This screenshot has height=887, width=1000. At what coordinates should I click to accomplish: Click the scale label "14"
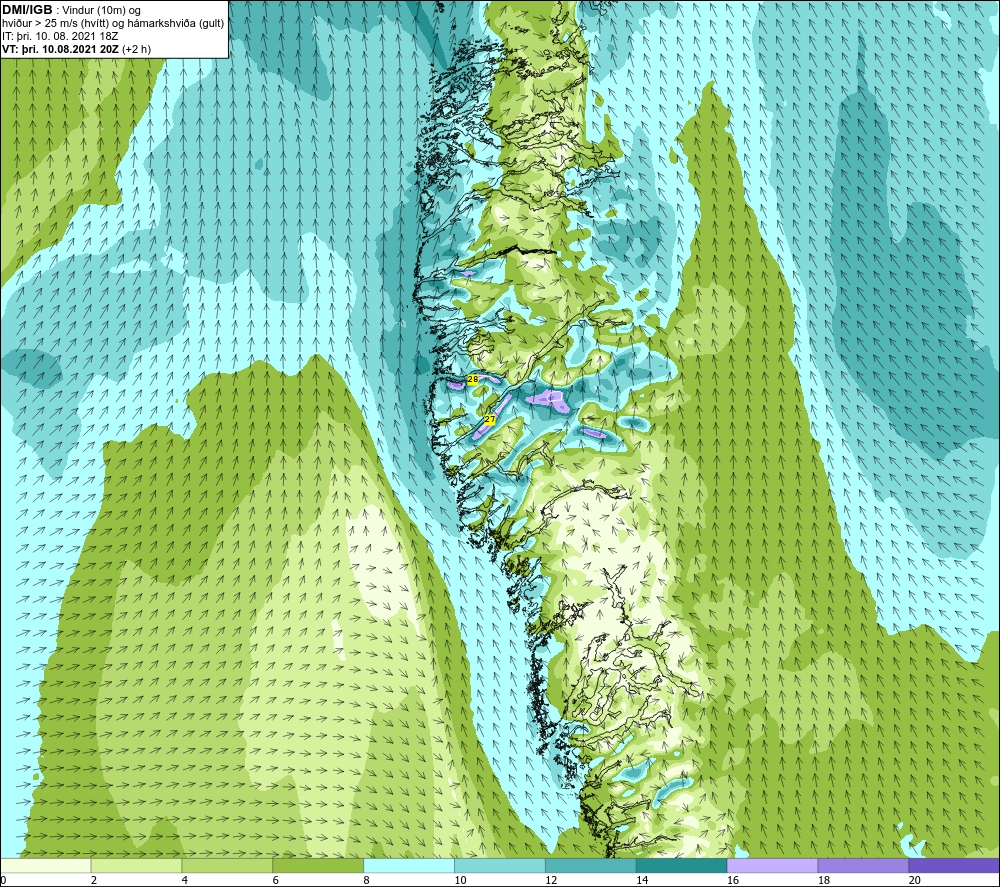(642, 880)
